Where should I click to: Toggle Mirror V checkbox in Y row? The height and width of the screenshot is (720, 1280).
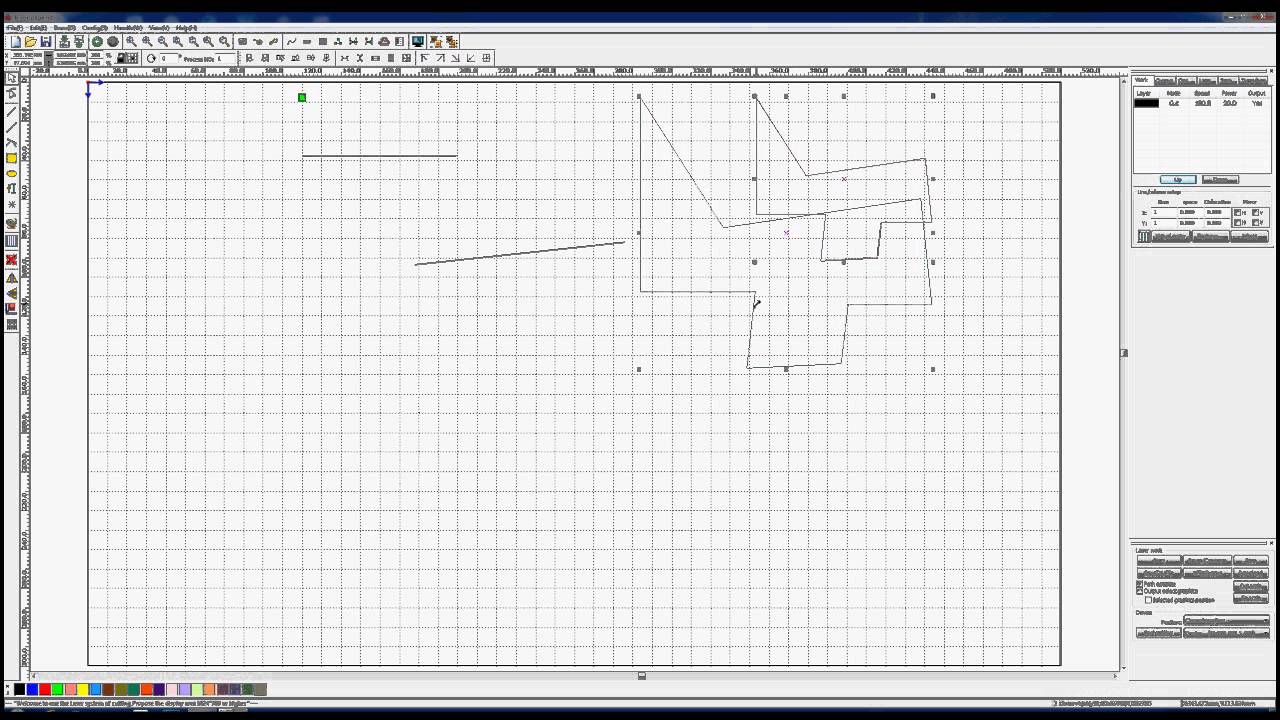coord(1255,222)
